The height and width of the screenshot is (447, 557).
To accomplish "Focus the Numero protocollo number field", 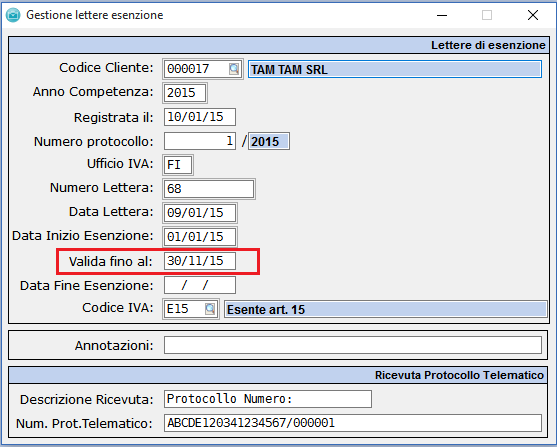I will click(200, 141).
